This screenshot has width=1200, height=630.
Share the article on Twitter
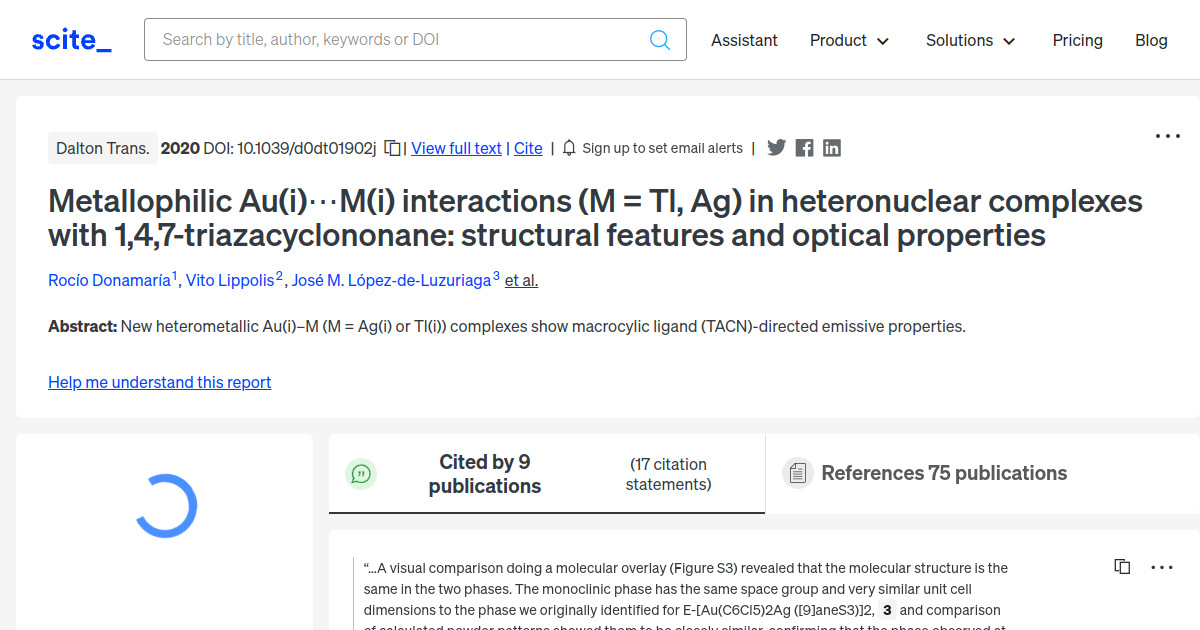click(x=776, y=147)
